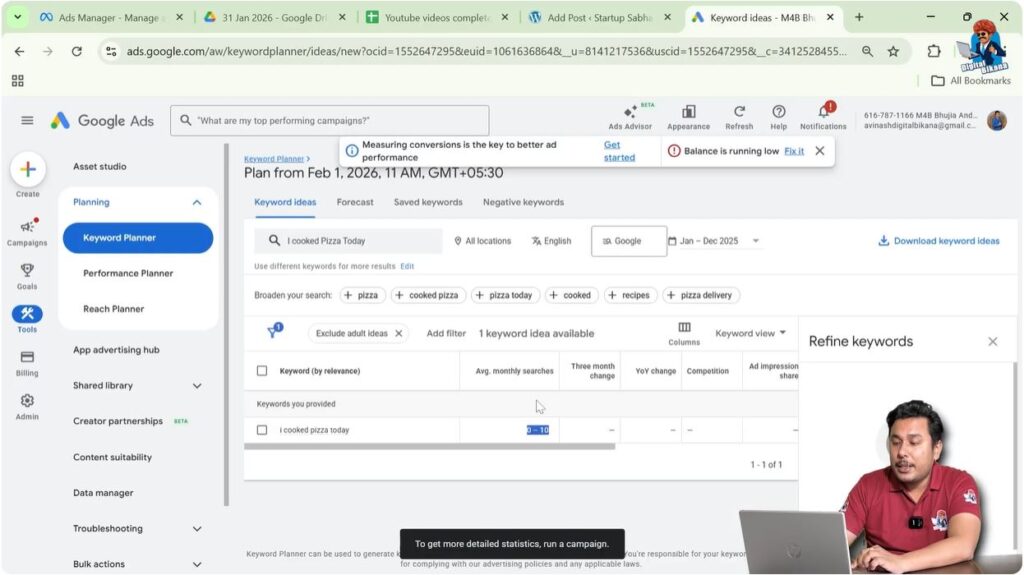Click the browser zoom magnifier icon

867,51
